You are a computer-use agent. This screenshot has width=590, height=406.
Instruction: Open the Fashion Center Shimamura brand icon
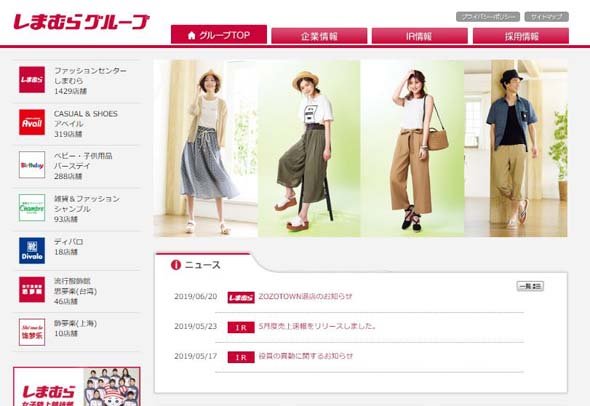[32, 80]
